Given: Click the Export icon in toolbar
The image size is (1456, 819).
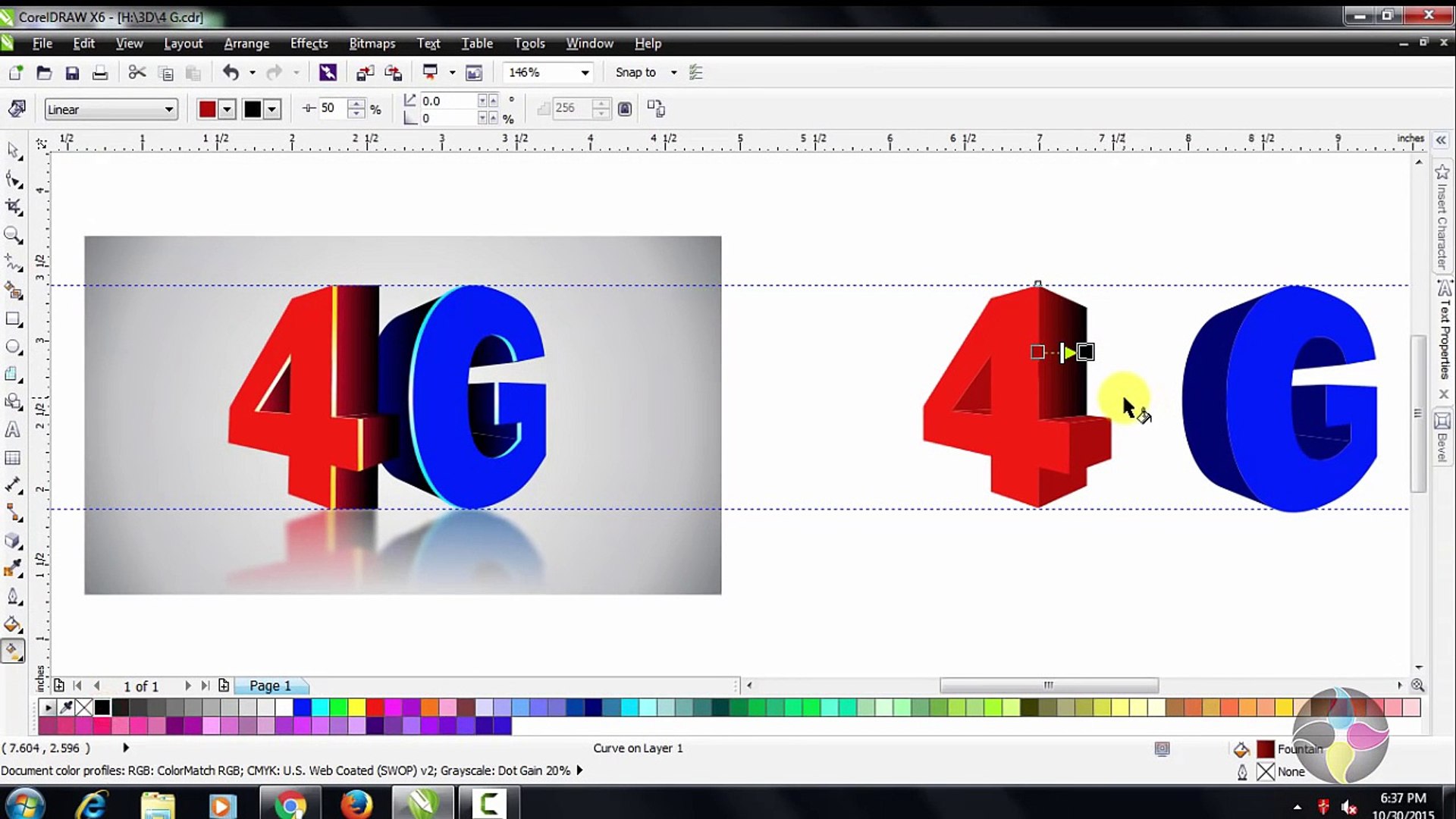Looking at the screenshot, I should pos(393,73).
